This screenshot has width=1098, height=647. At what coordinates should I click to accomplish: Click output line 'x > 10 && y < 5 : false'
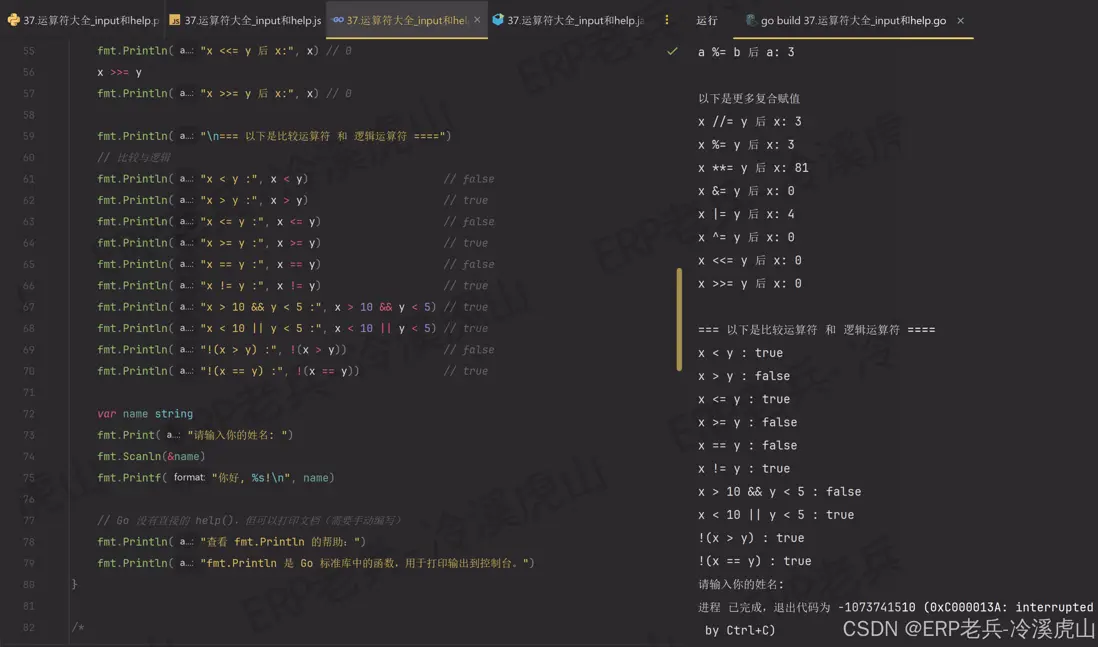pos(779,491)
